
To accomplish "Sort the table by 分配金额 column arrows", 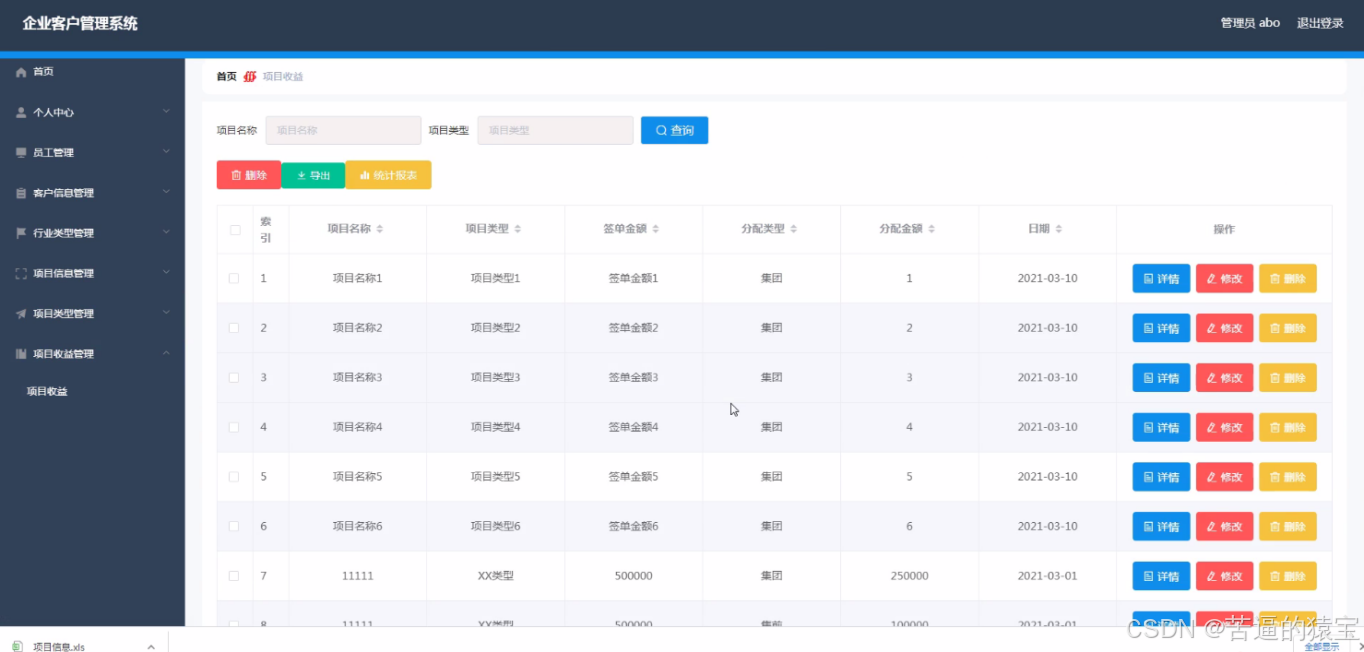I will pyautogui.click(x=932, y=229).
